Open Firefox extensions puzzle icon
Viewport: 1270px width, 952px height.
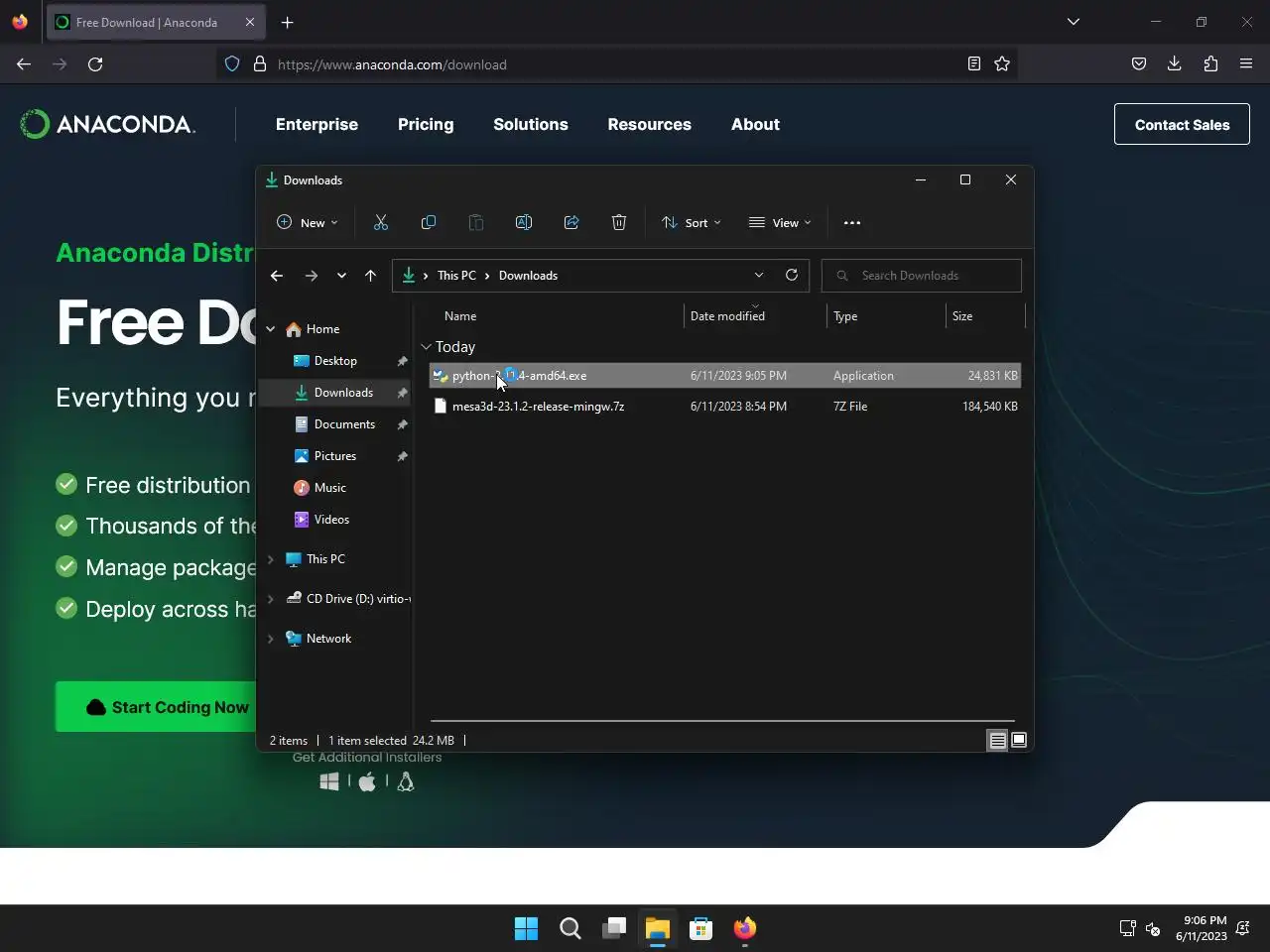coord(1210,64)
